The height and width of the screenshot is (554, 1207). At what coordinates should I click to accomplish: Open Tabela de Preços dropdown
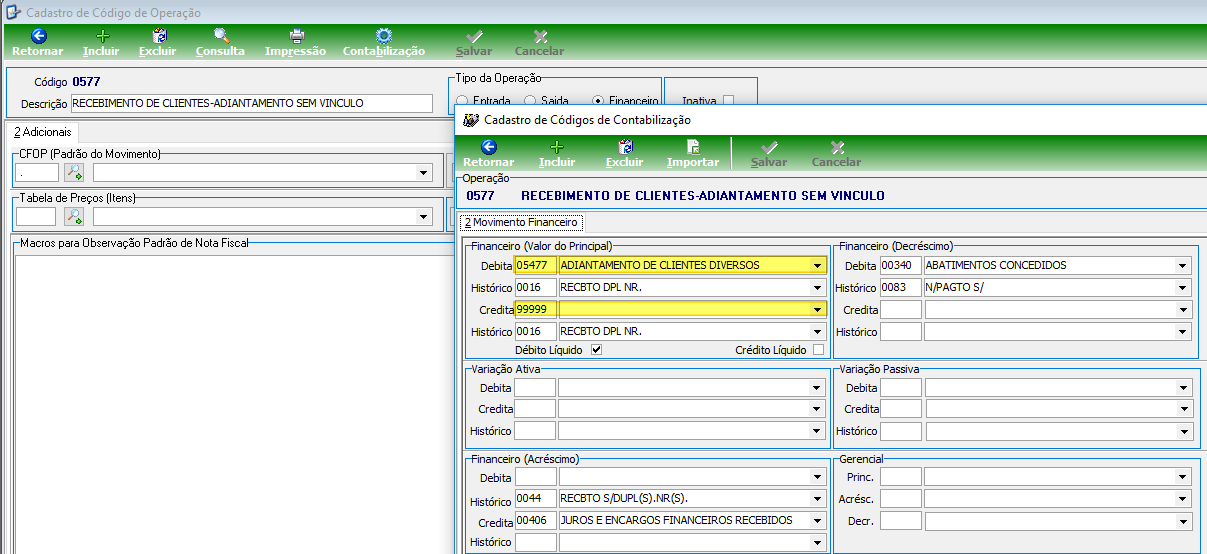pos(424,217)
